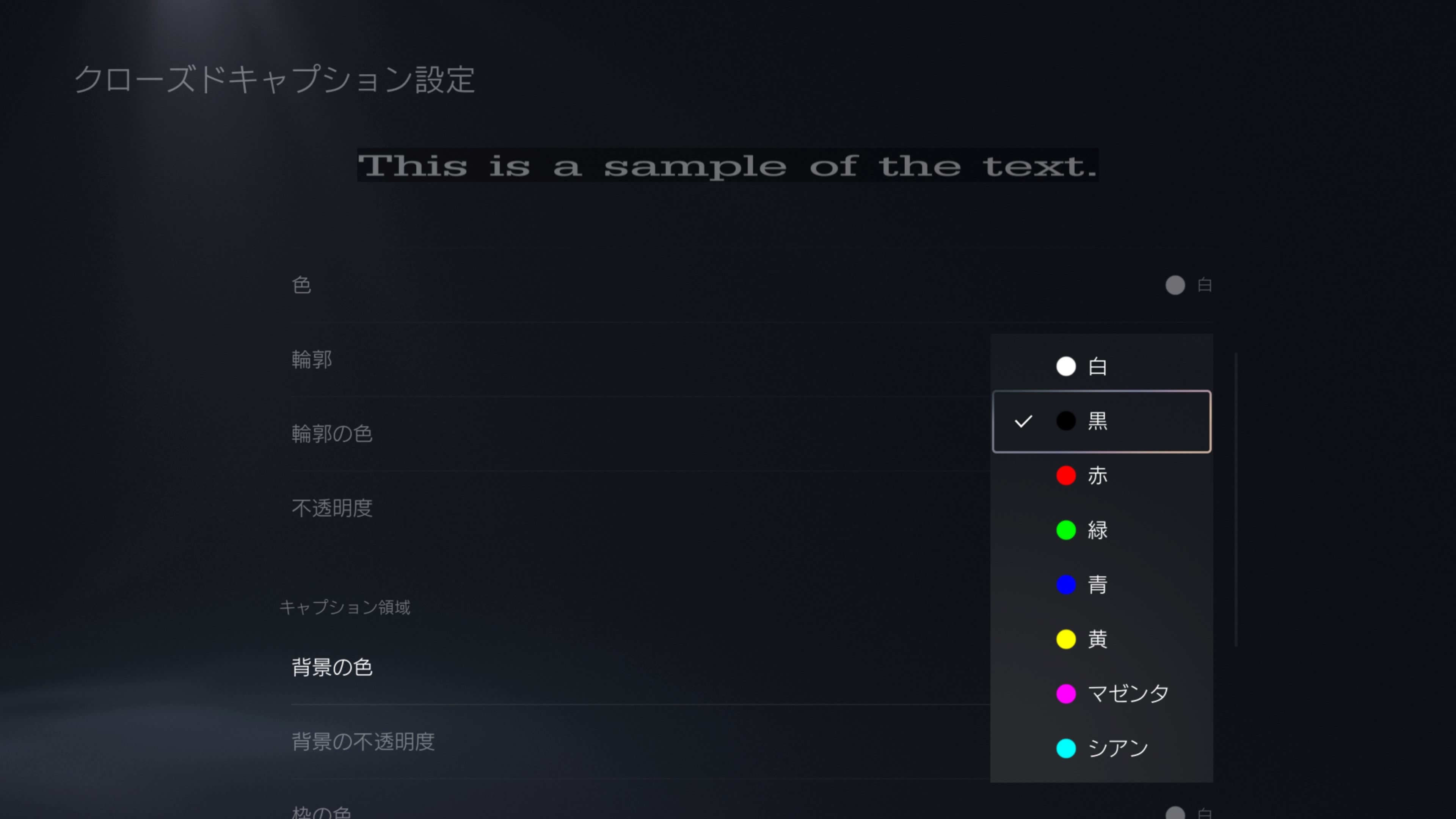1456x819 pixels.
Task: Select the 赤 menu option
Action: point(1097,476)
